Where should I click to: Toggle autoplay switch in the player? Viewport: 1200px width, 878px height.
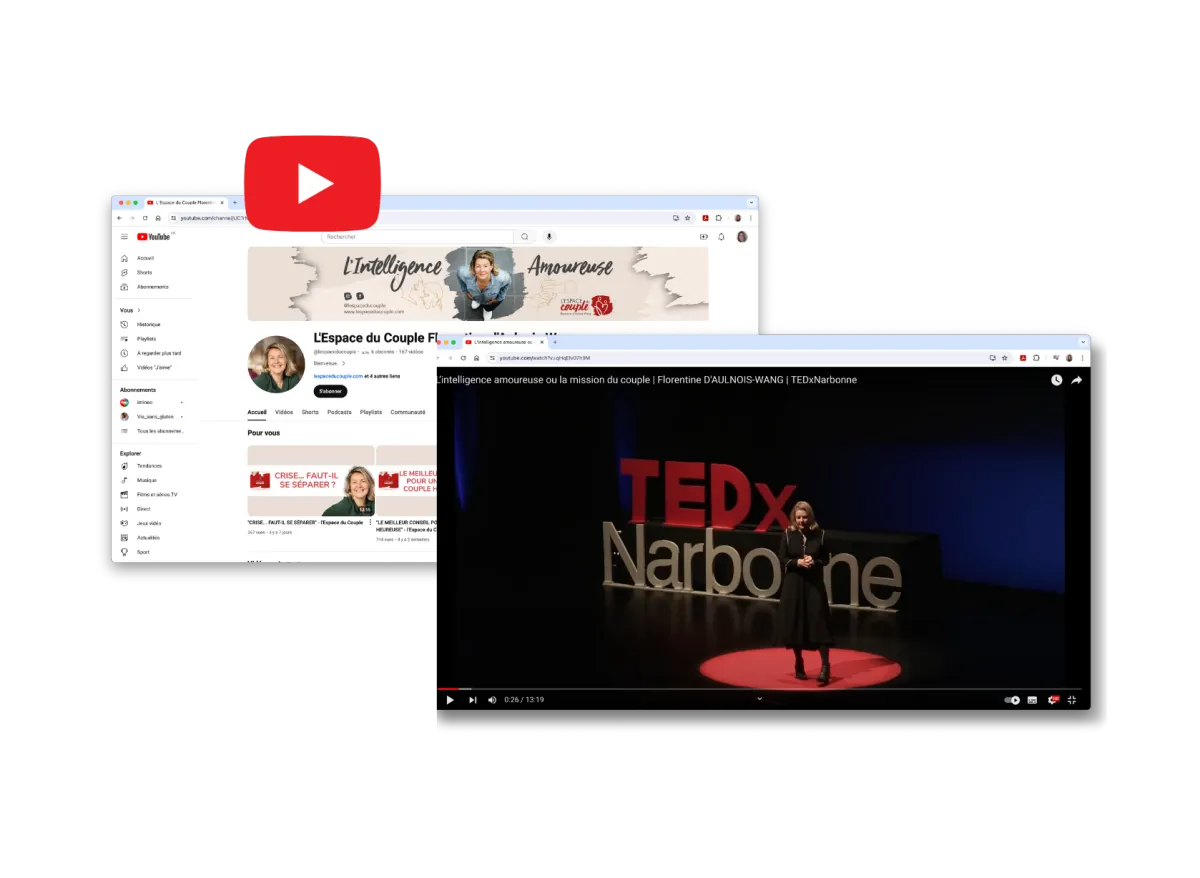[x=1012, y=700]
